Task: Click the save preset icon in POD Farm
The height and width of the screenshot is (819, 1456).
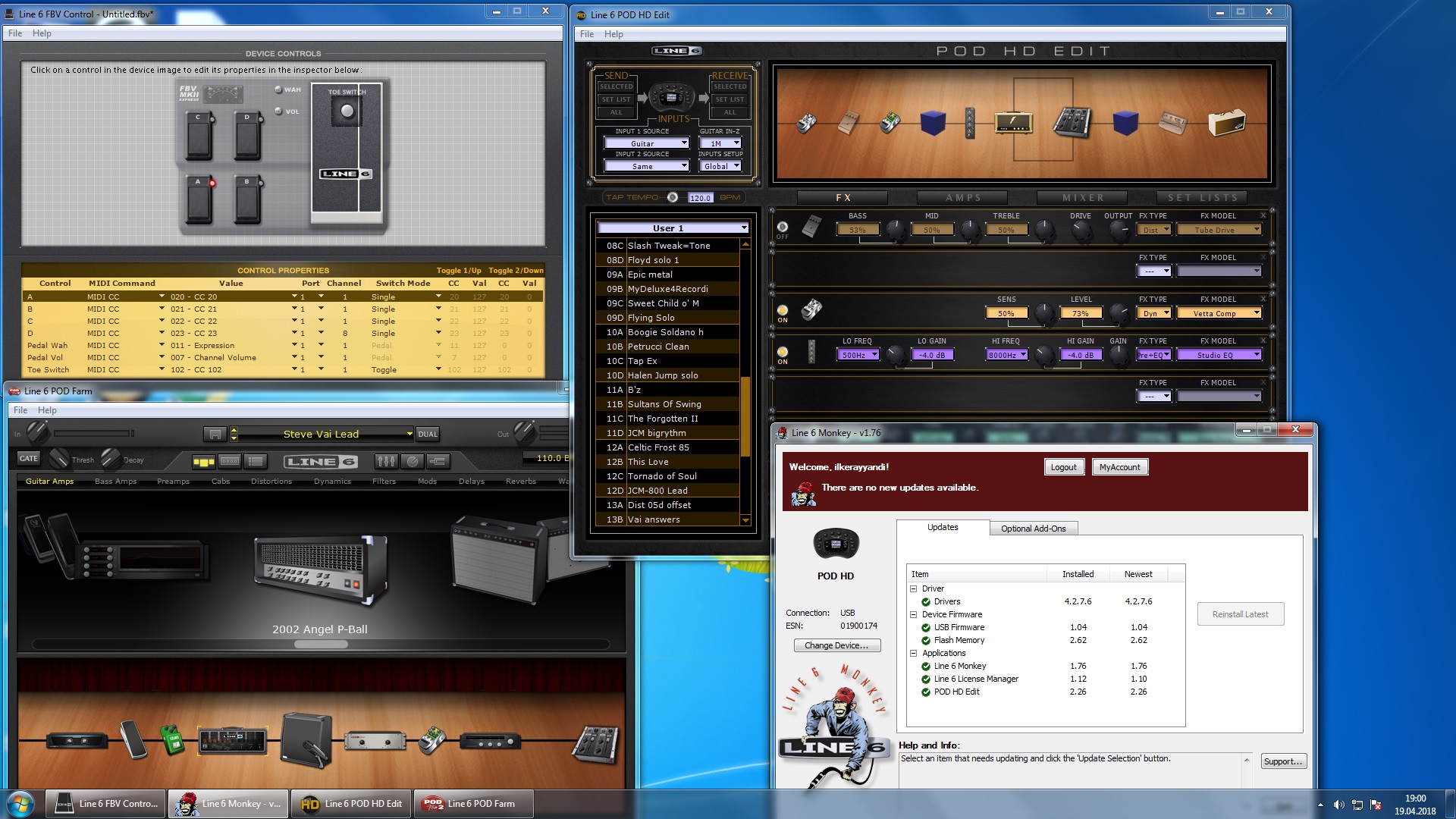Action: point(215,435)
